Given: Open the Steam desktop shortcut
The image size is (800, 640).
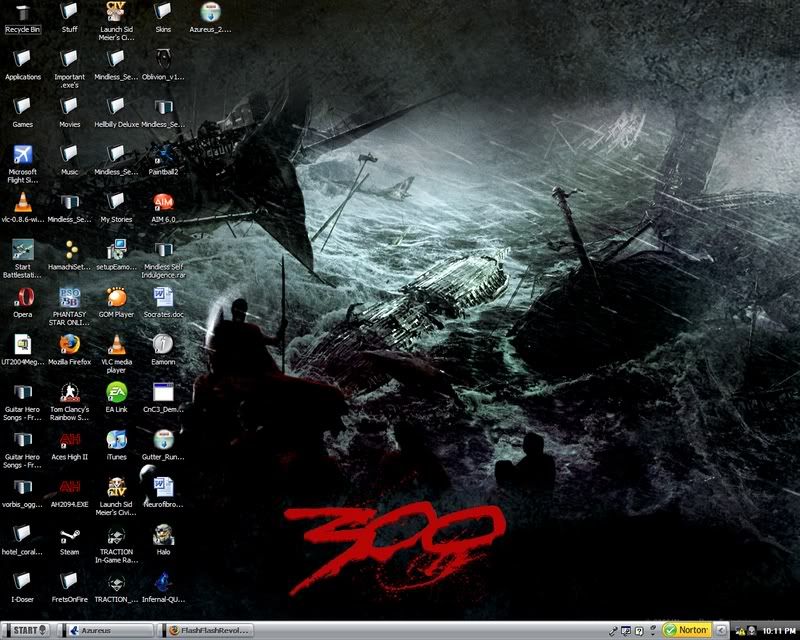Looking at the screenshot, I should (69, 534).
